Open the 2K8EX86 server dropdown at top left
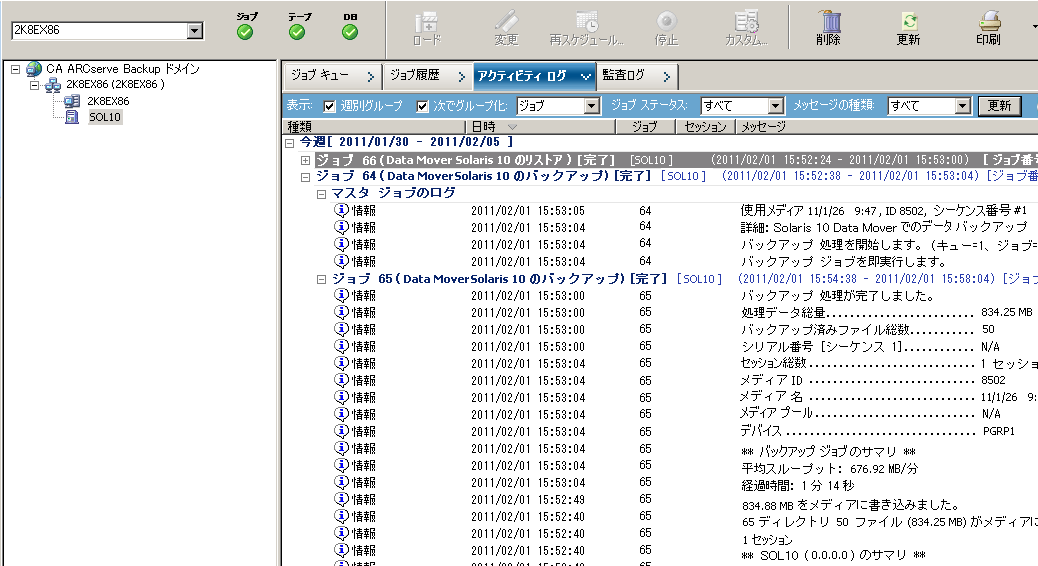Viewport: 1038px width, 566px height. coord(194,31)
